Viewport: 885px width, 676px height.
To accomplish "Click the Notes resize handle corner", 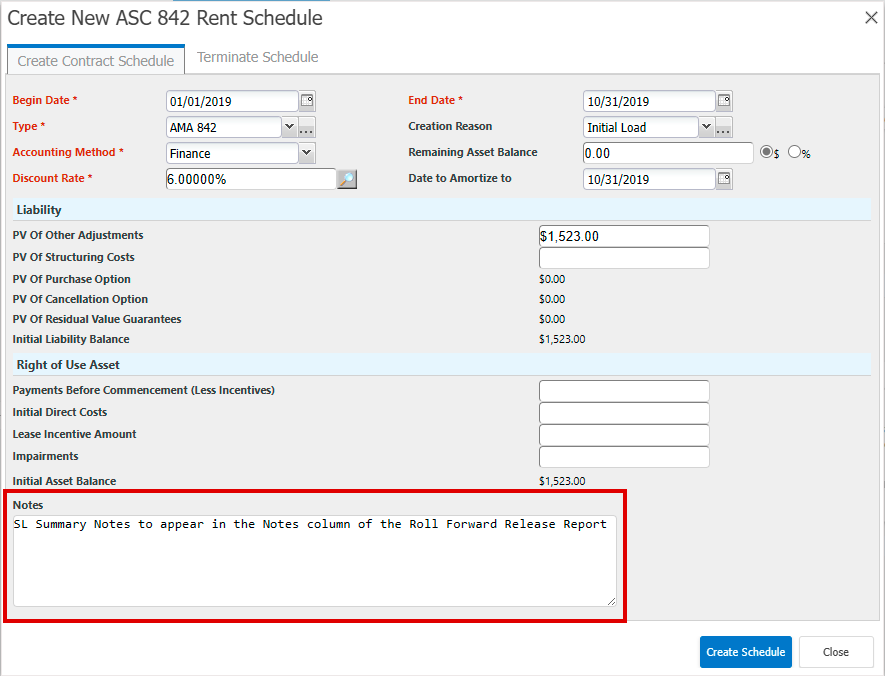I will coord(611,602).
